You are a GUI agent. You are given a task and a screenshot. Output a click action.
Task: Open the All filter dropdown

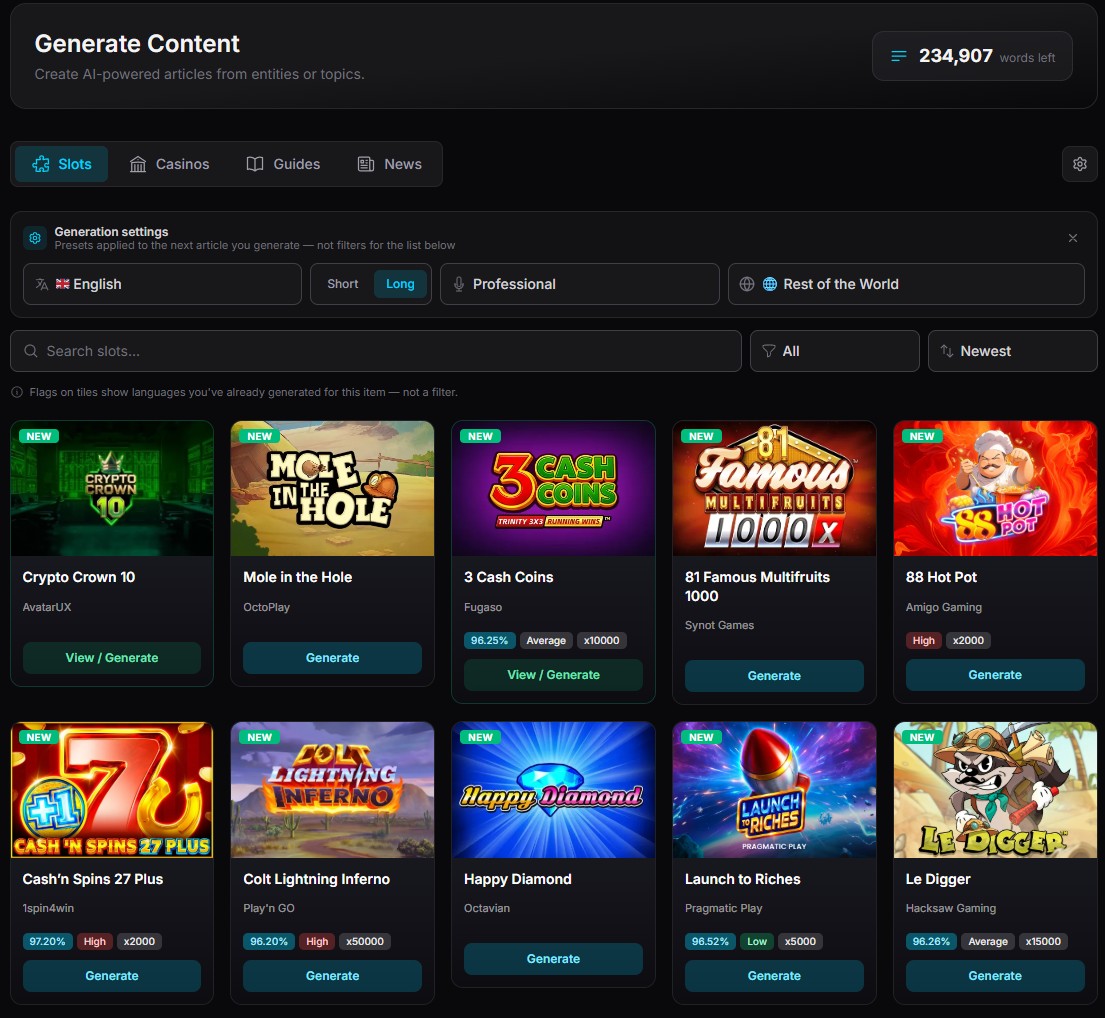(x=834, y=351)
